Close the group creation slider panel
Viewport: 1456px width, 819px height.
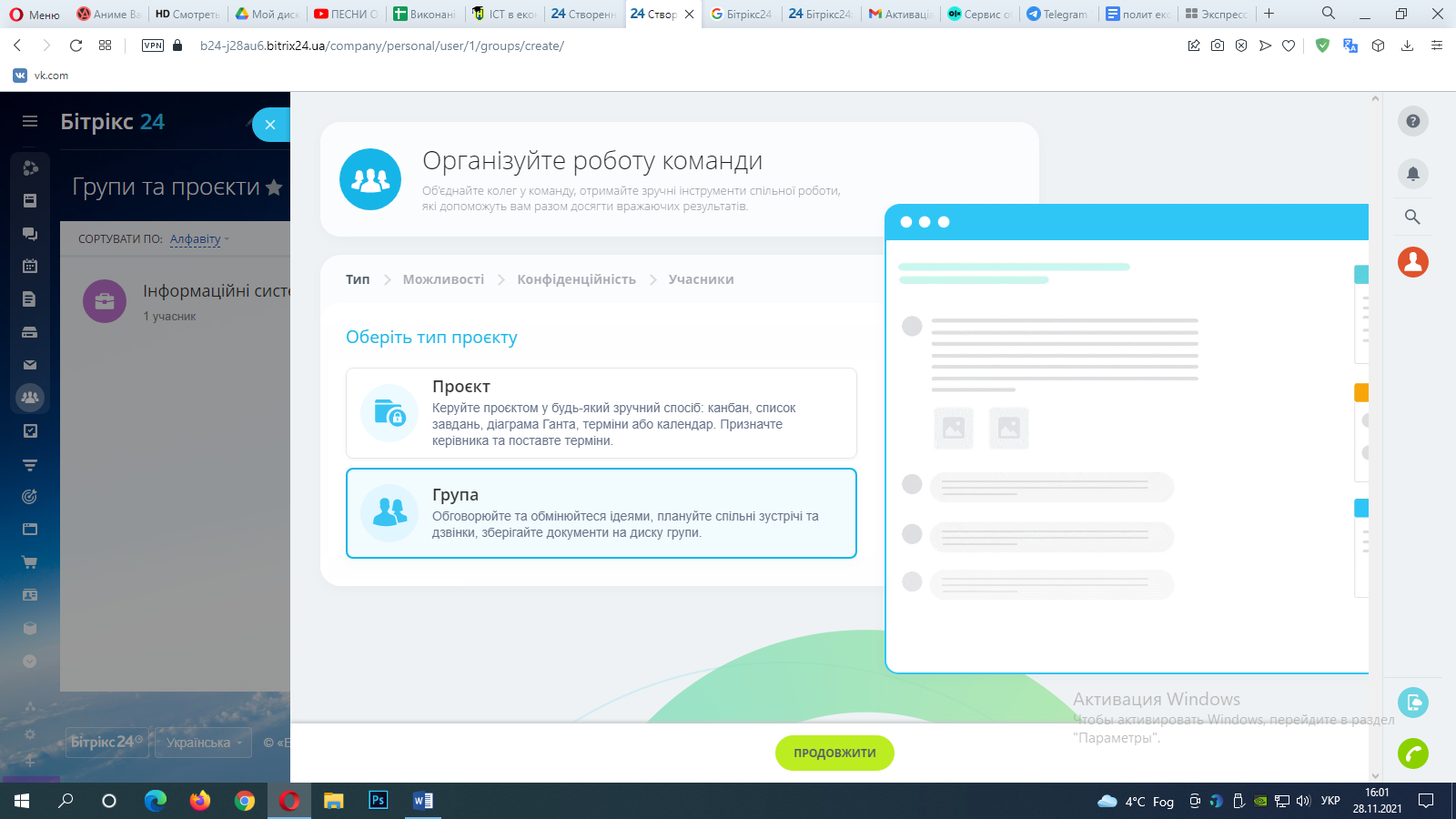[270, 125]
